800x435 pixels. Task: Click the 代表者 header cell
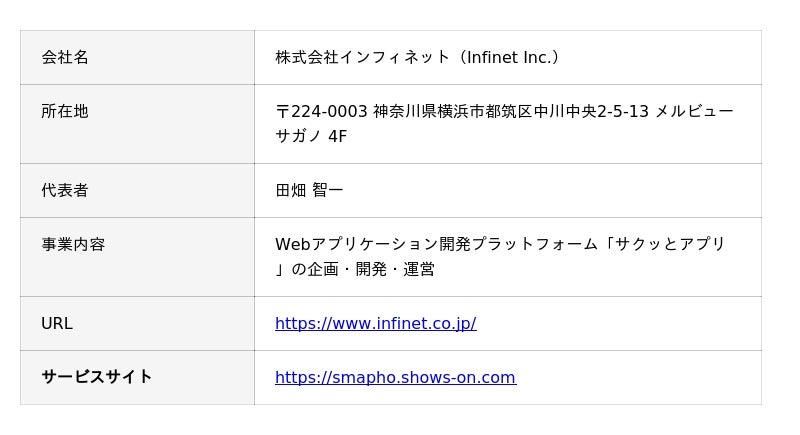pos(65,190)
